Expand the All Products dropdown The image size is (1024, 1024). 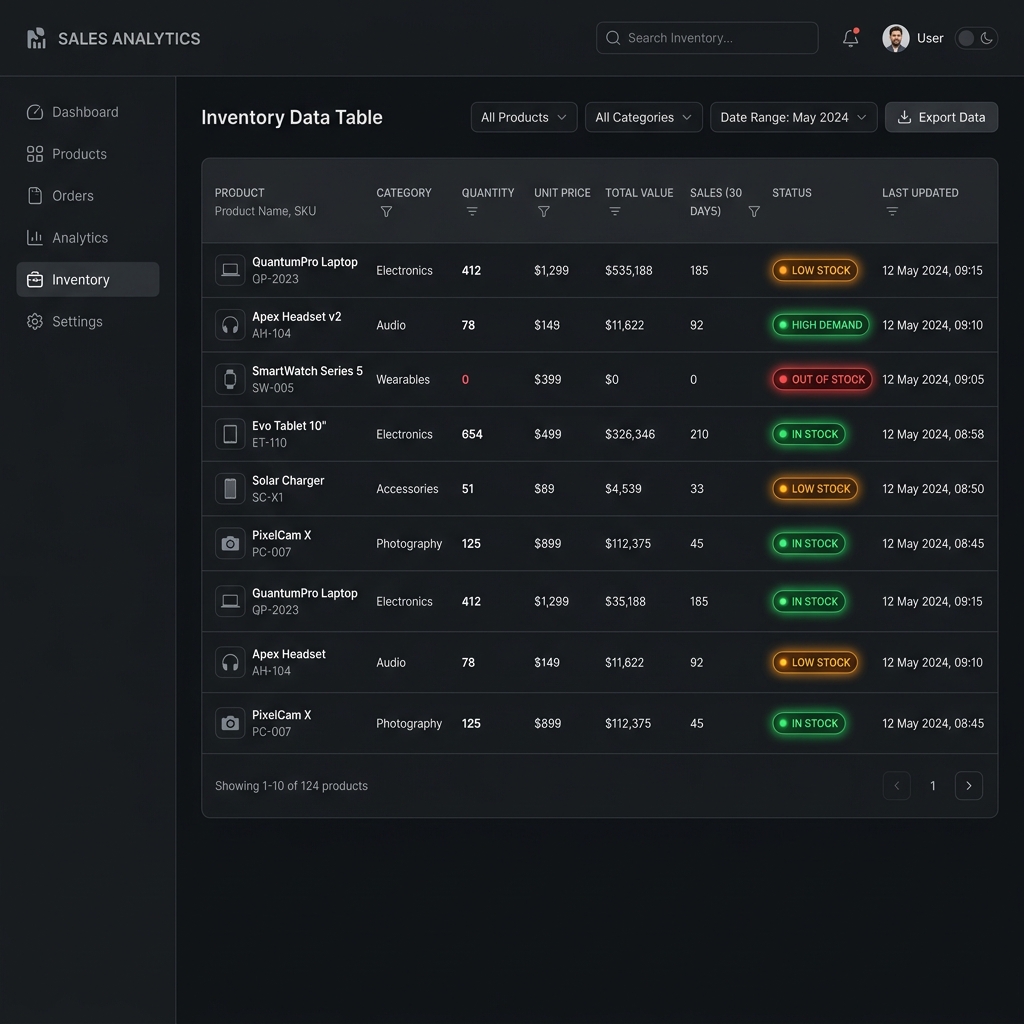coord(524,118)
